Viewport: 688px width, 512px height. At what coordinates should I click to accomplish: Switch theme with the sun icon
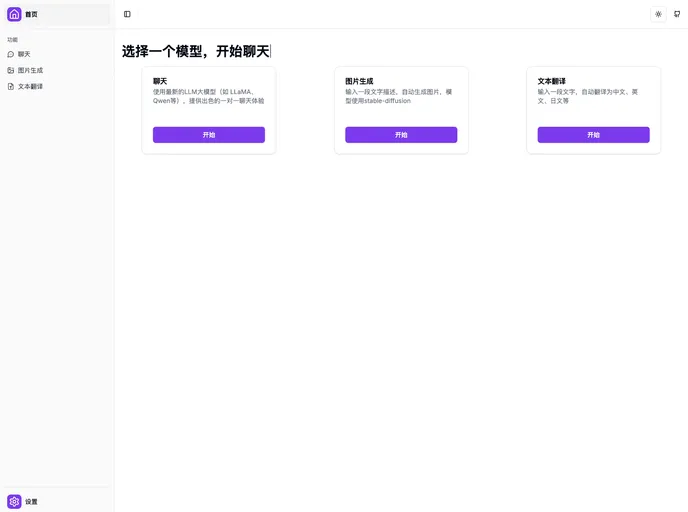[x=658, y=14]
